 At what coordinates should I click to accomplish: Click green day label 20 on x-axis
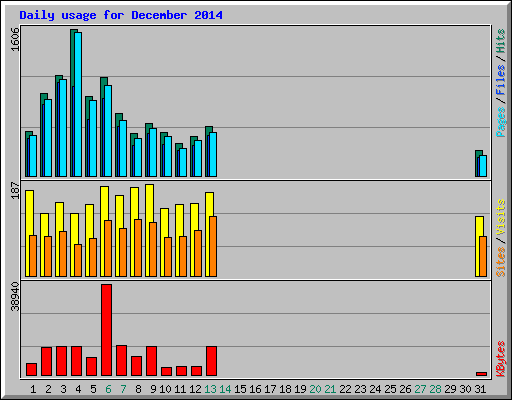coord(315,389)
